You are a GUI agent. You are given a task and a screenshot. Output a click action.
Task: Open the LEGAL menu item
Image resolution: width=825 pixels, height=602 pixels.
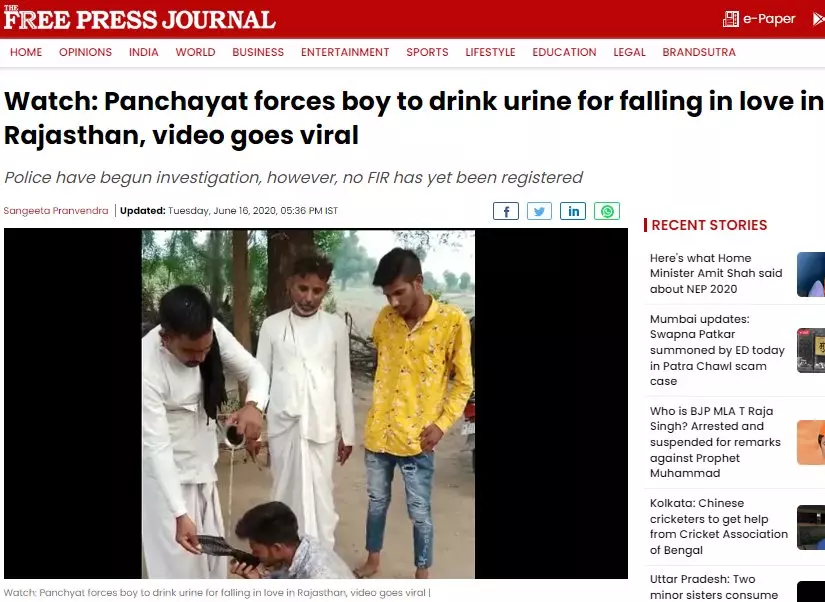(x=629, y=52)
